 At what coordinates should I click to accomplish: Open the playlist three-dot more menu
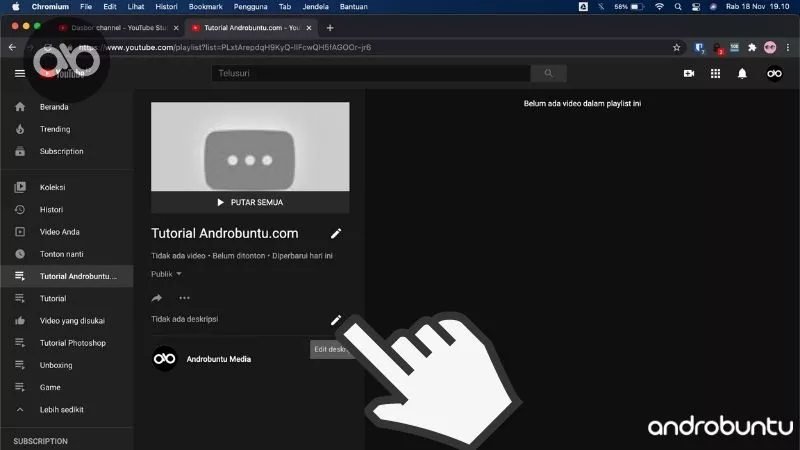[184, 298]
